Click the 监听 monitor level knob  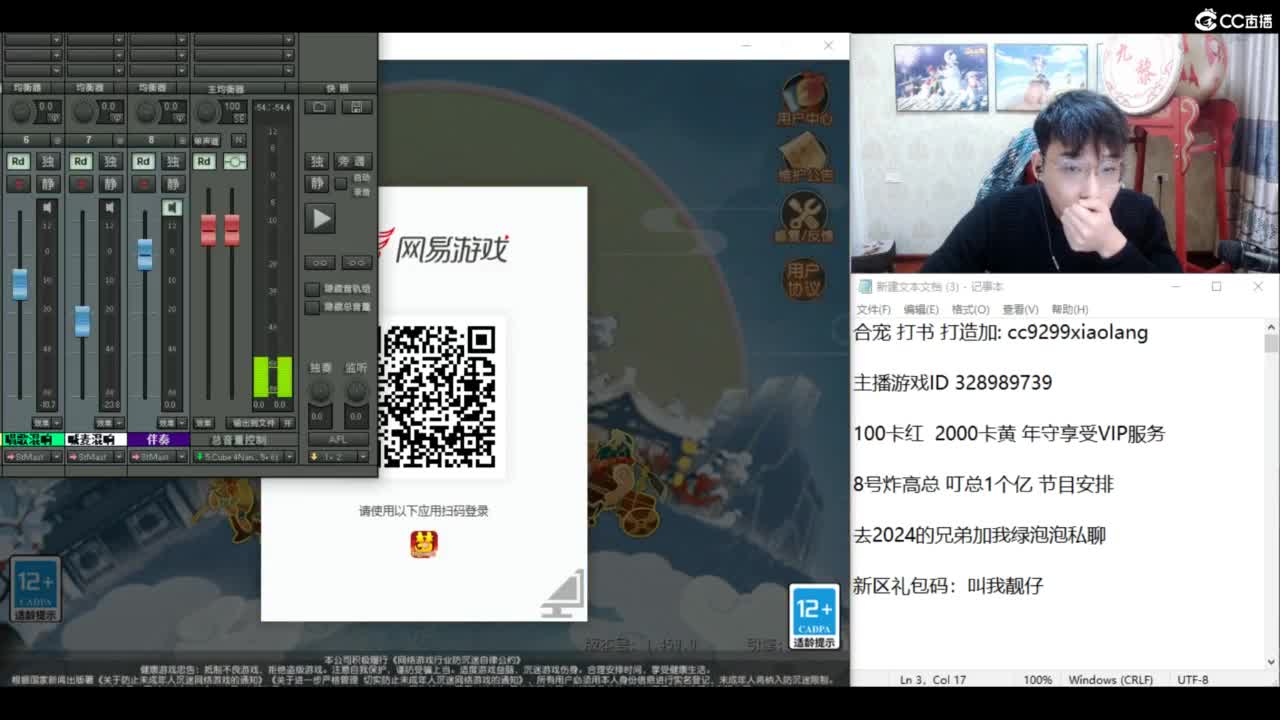tap(356, 391)
